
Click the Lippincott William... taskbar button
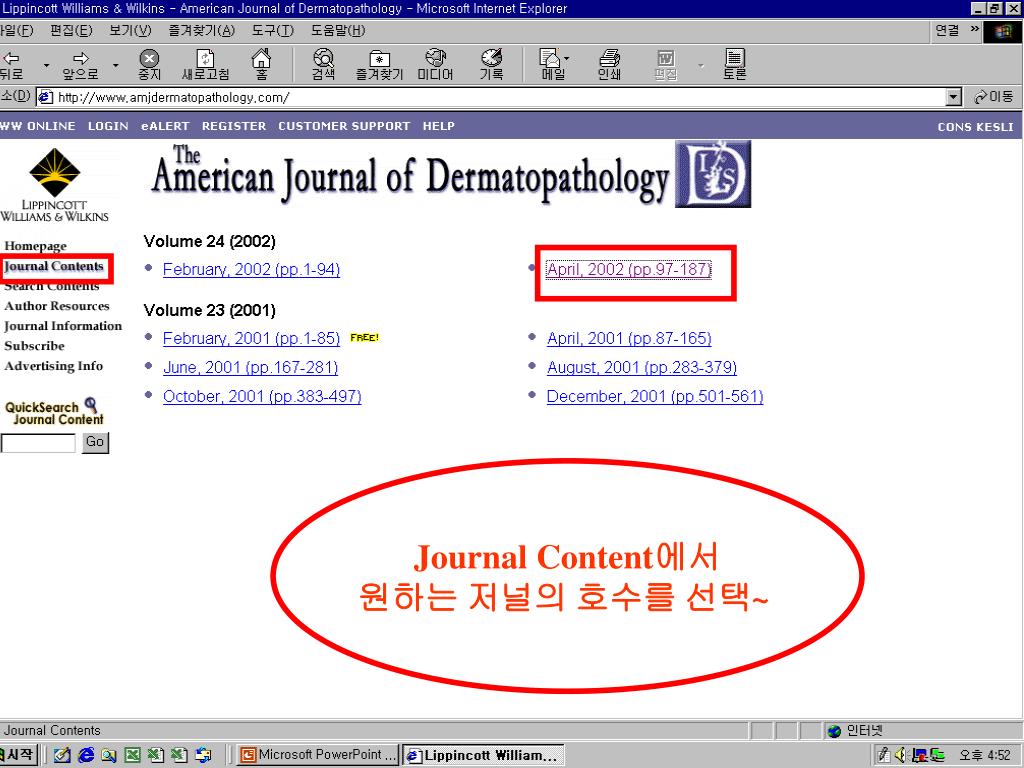click(x=483, y=755)
